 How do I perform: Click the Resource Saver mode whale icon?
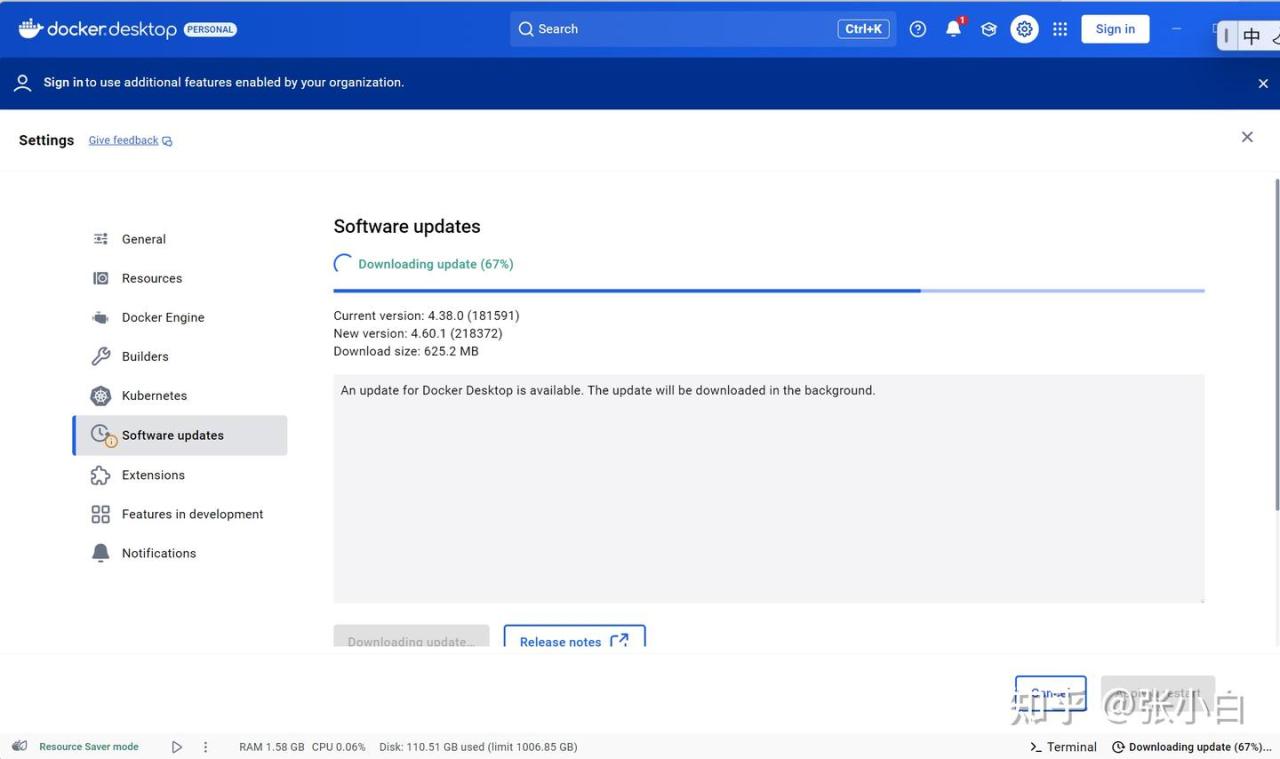[x=20, y=746]
